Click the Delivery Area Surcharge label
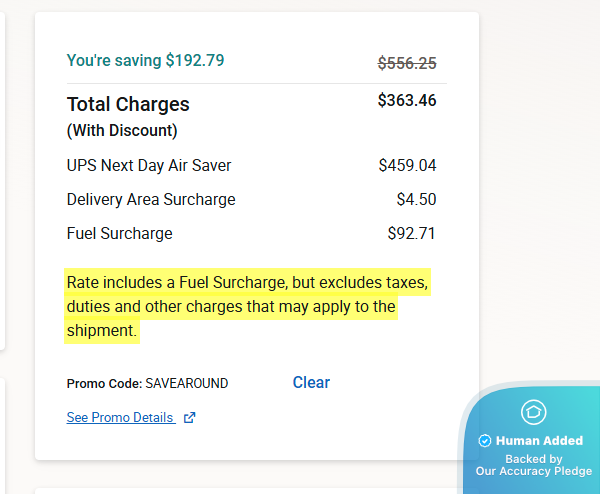The image size is (600, 494). tap(151, 200)
